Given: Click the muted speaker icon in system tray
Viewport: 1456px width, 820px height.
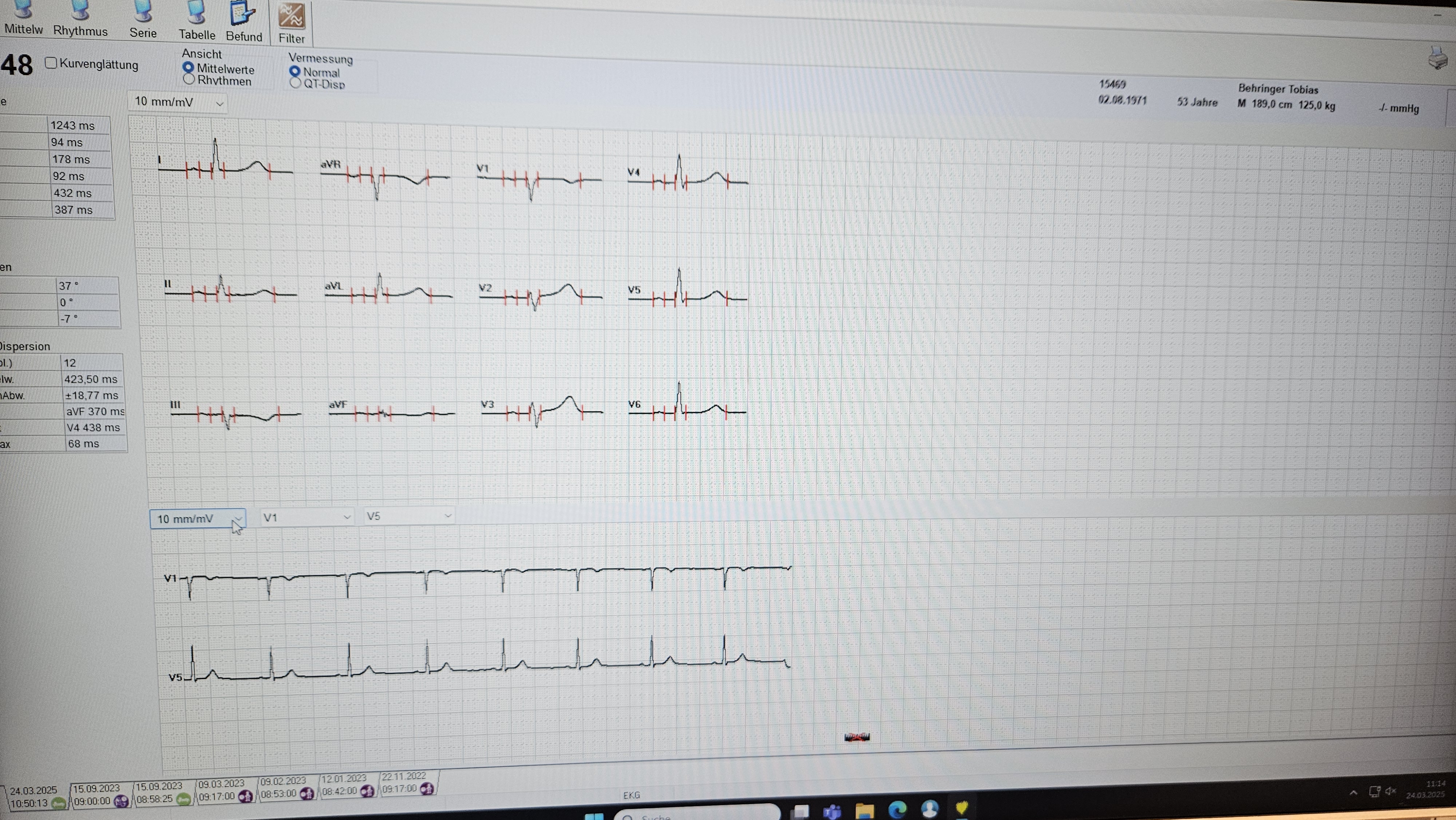Looking at the screenshot, I should pos(1390,791).
